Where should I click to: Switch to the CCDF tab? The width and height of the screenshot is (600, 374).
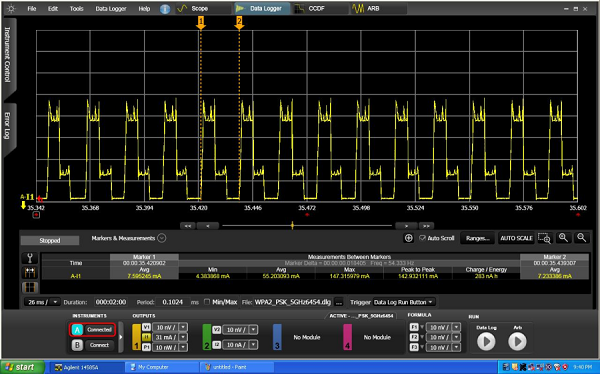(x=320, y=8)
